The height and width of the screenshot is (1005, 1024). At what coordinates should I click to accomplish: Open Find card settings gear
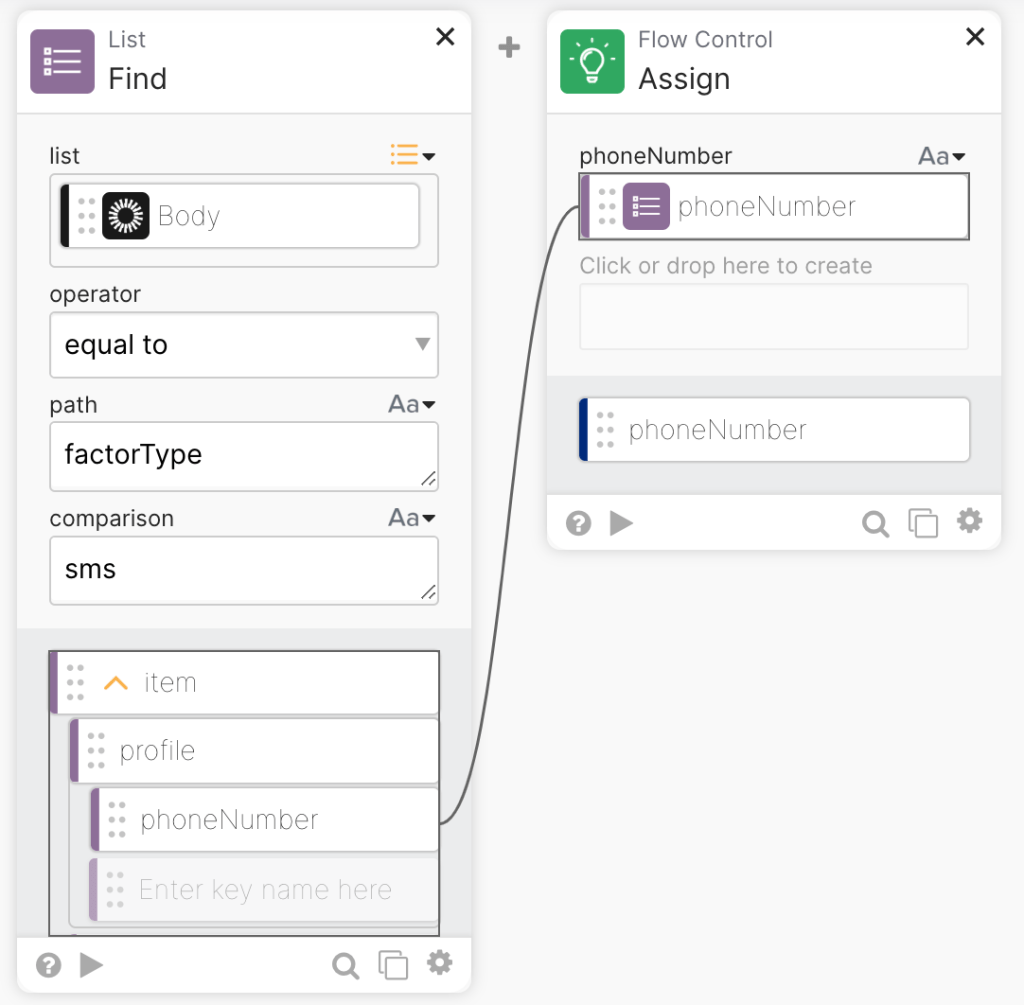click(439, 963)
